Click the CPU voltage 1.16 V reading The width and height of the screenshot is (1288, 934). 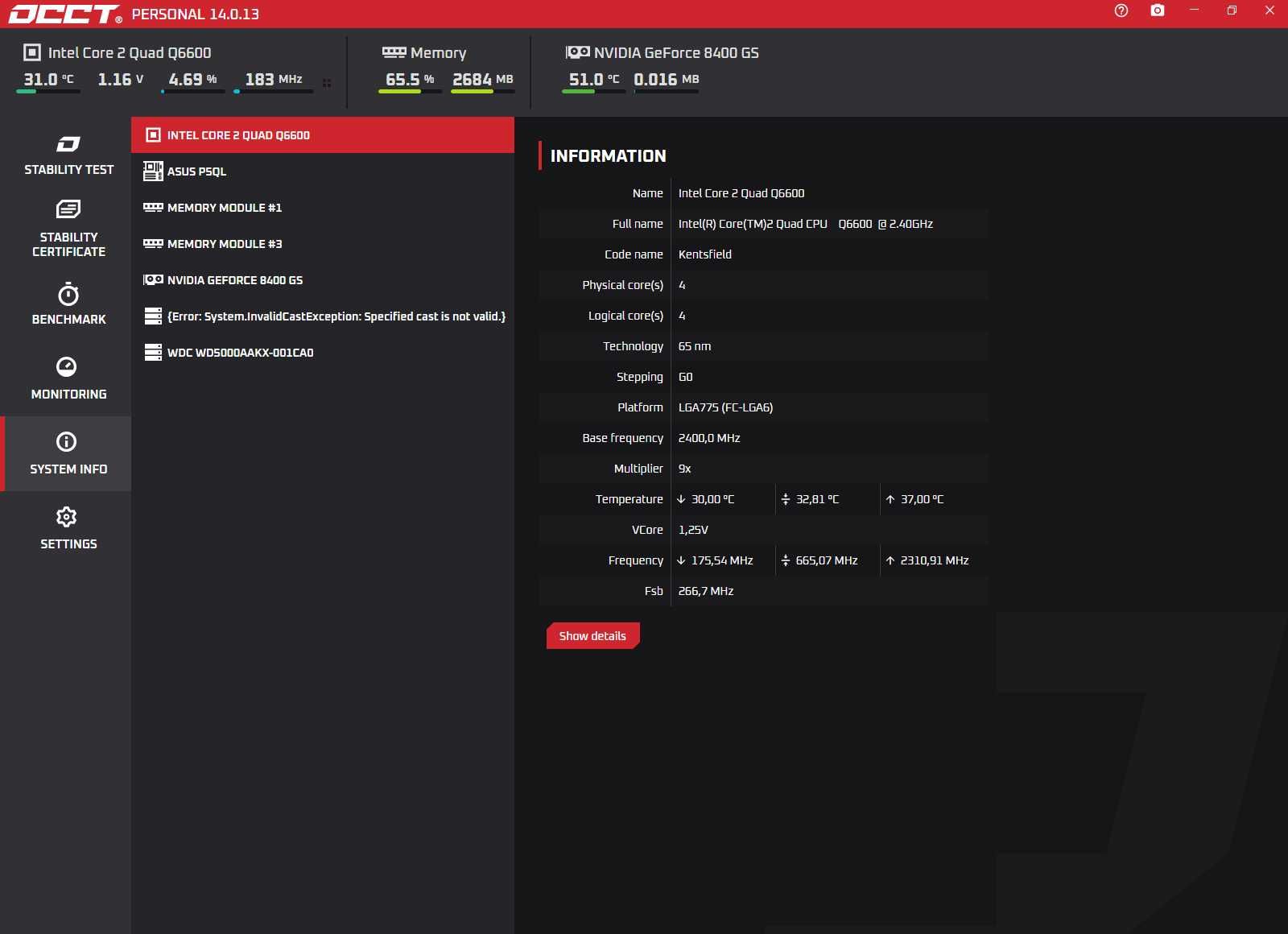click(121, 79)
